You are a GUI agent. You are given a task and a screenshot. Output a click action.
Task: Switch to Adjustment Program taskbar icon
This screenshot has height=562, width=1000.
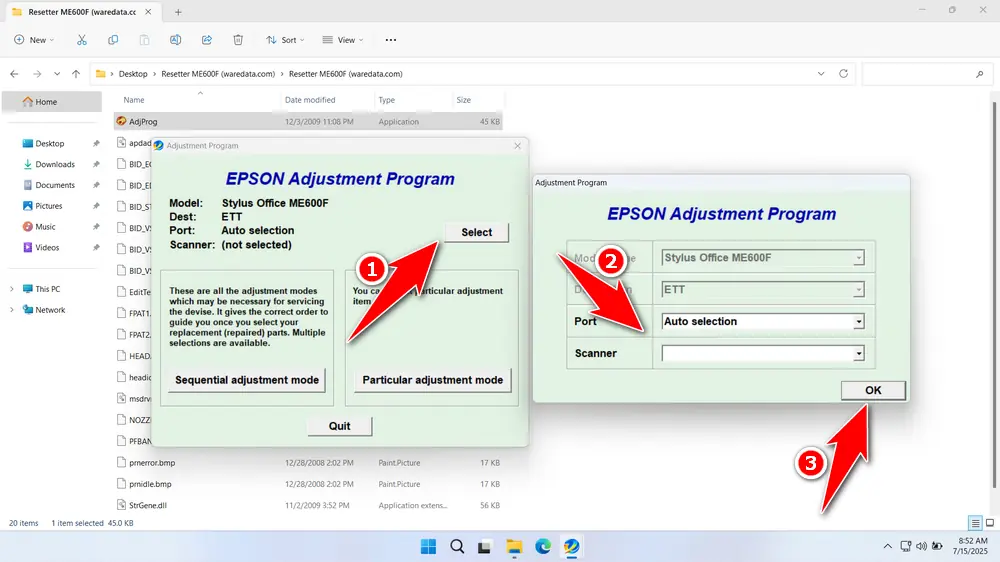coord(571,547)
